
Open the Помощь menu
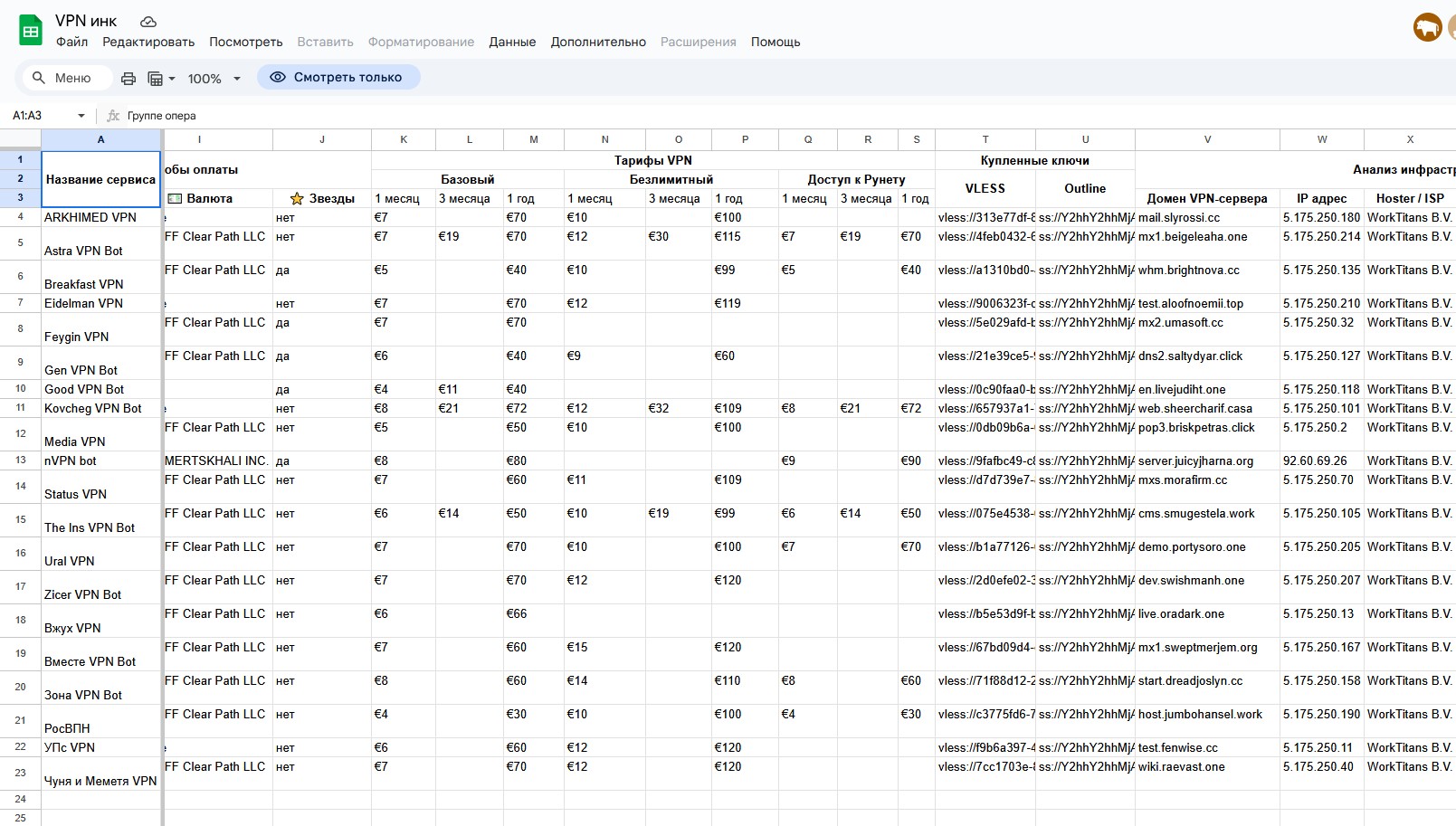pyautogui.click(x=775, y=42)
